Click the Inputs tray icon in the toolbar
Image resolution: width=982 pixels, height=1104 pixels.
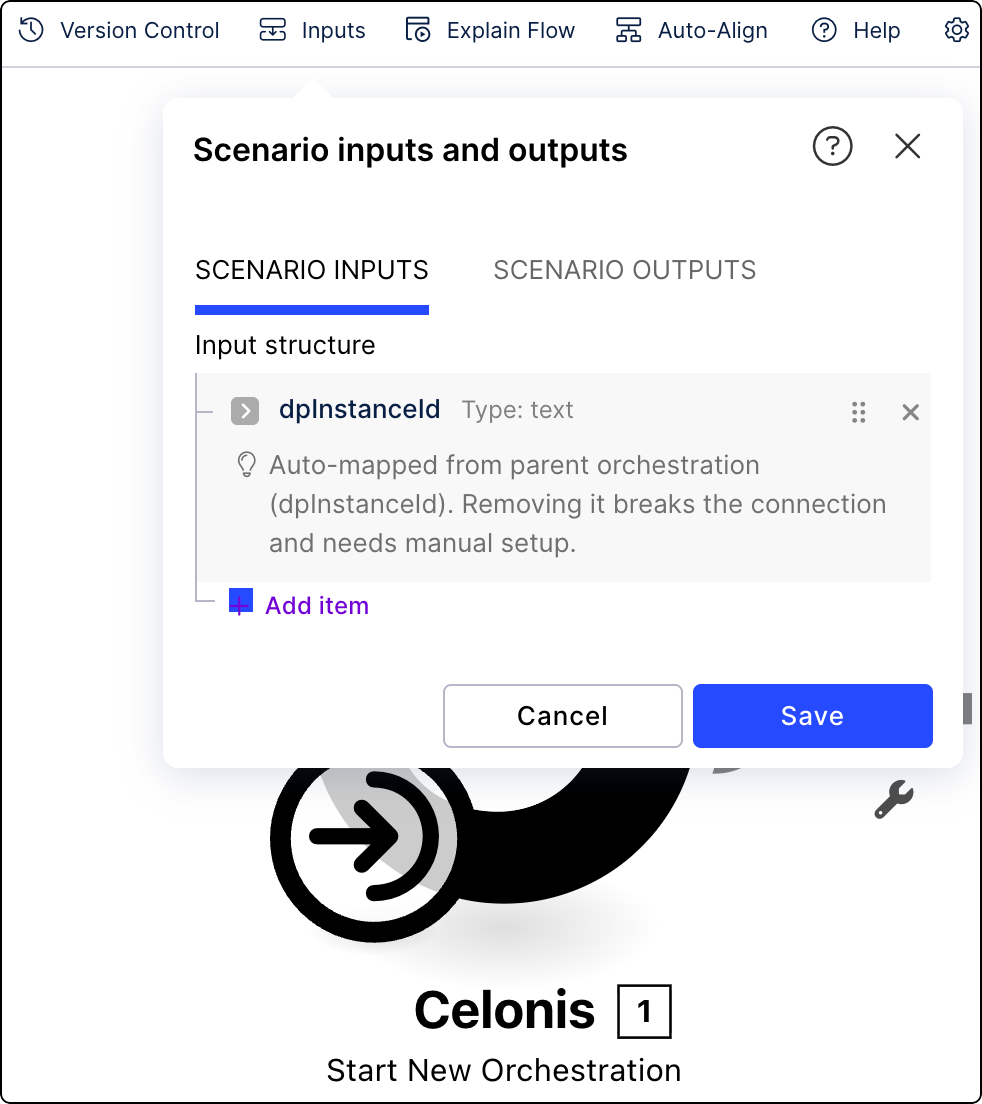pyautogui.click(x=273, y=30)
